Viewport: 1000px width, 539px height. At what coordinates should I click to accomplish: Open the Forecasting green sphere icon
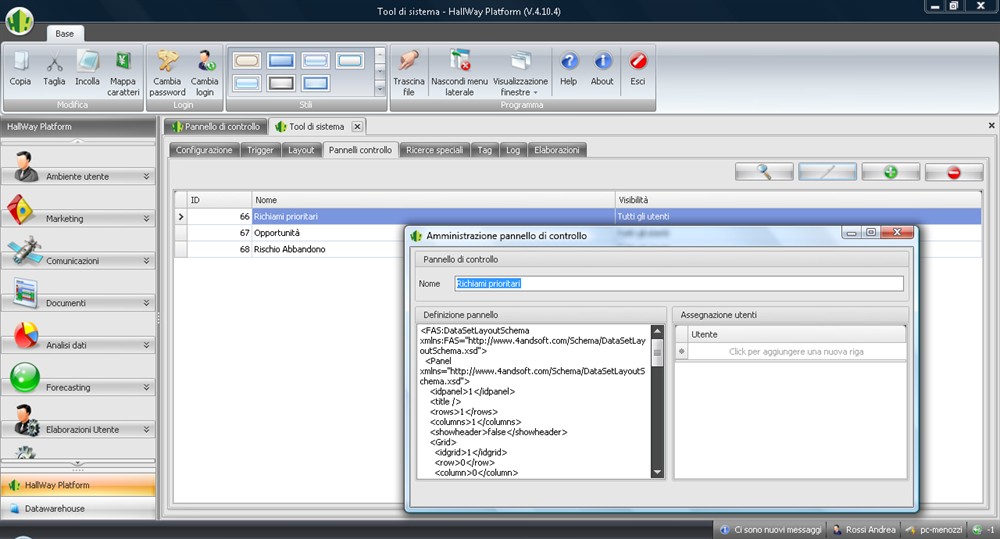[26, 378]
